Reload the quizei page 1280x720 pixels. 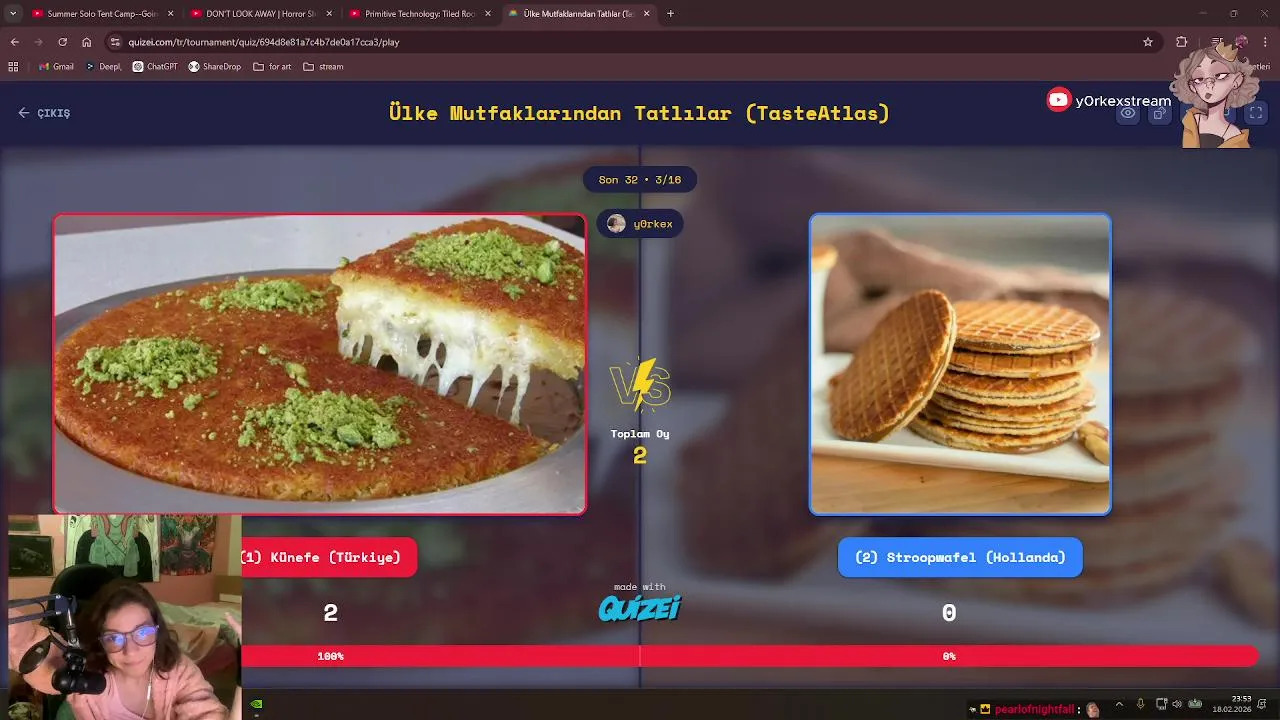click(62, 42)
